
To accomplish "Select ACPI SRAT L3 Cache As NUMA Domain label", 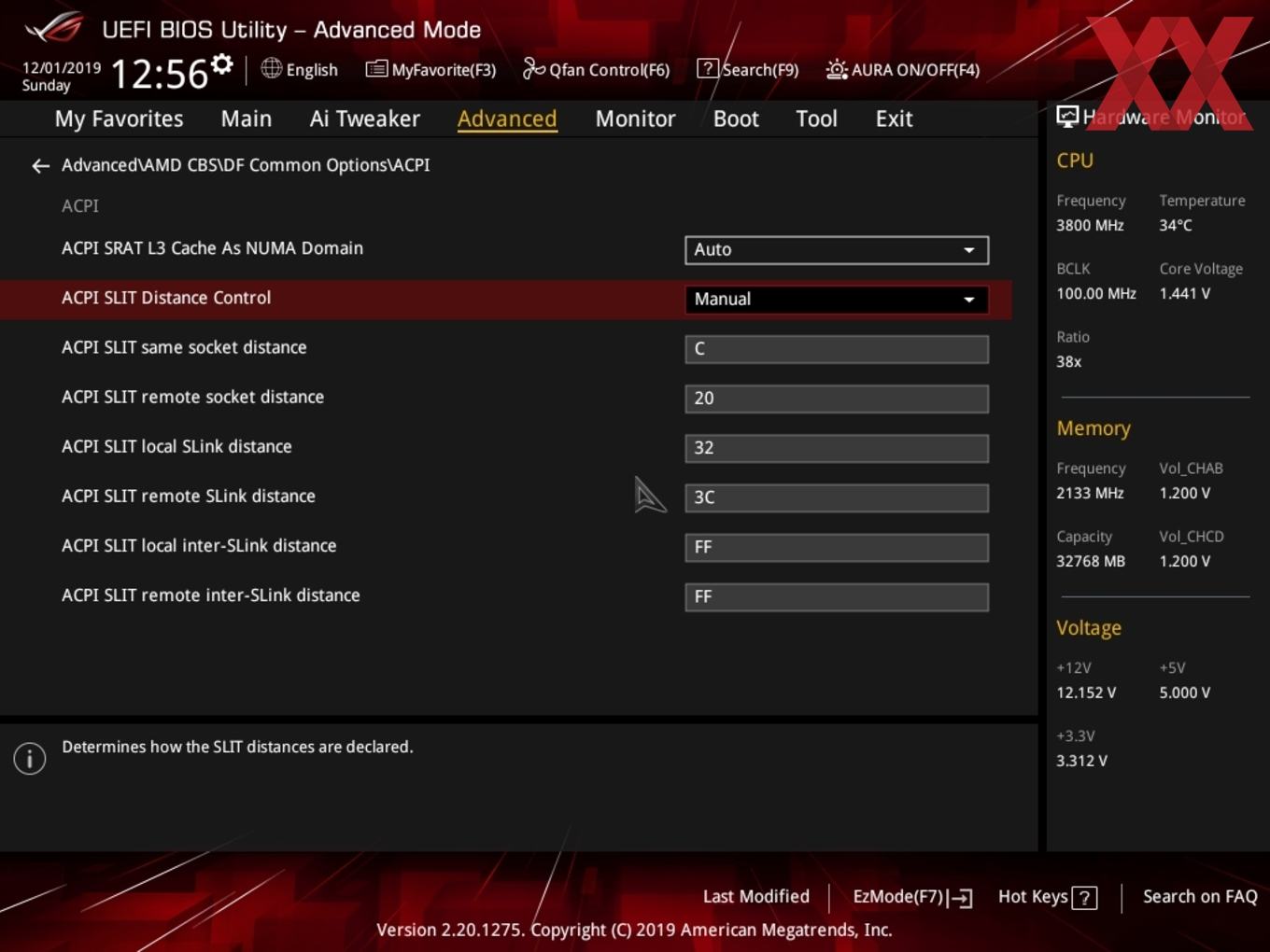I will pyautogui.click(x=212, y=248).
